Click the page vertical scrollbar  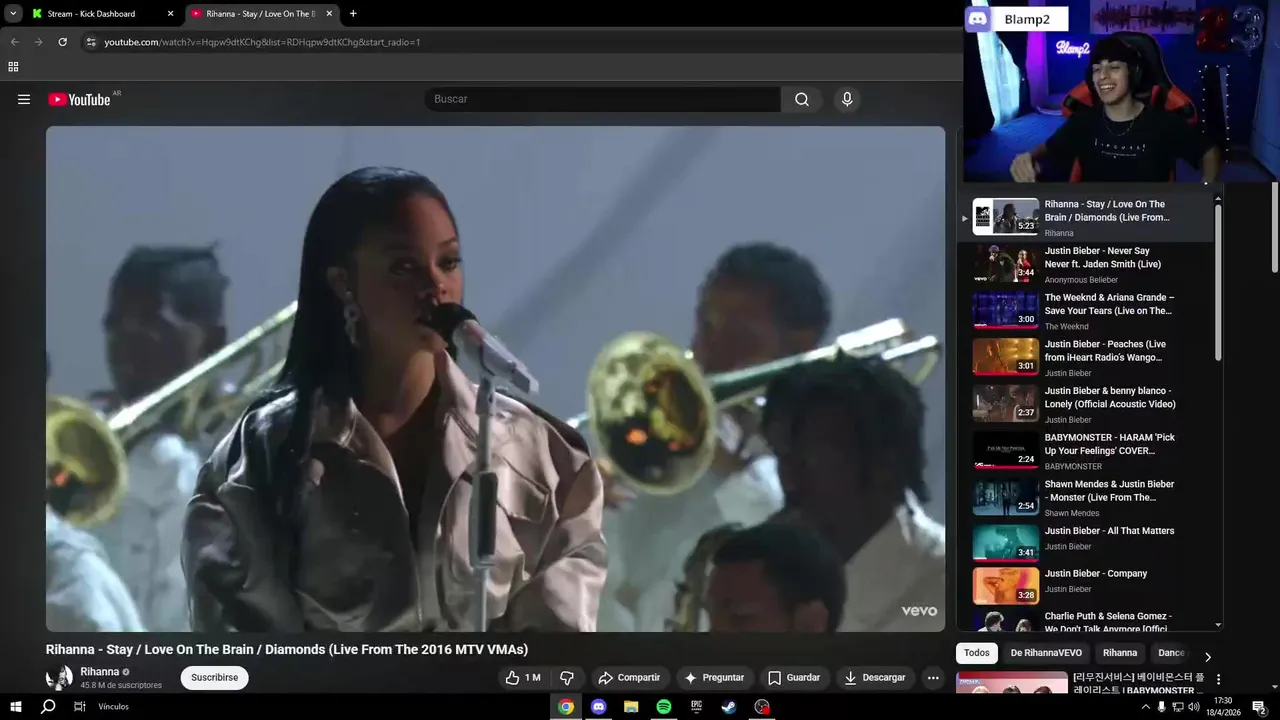[x=1275, y=227]
